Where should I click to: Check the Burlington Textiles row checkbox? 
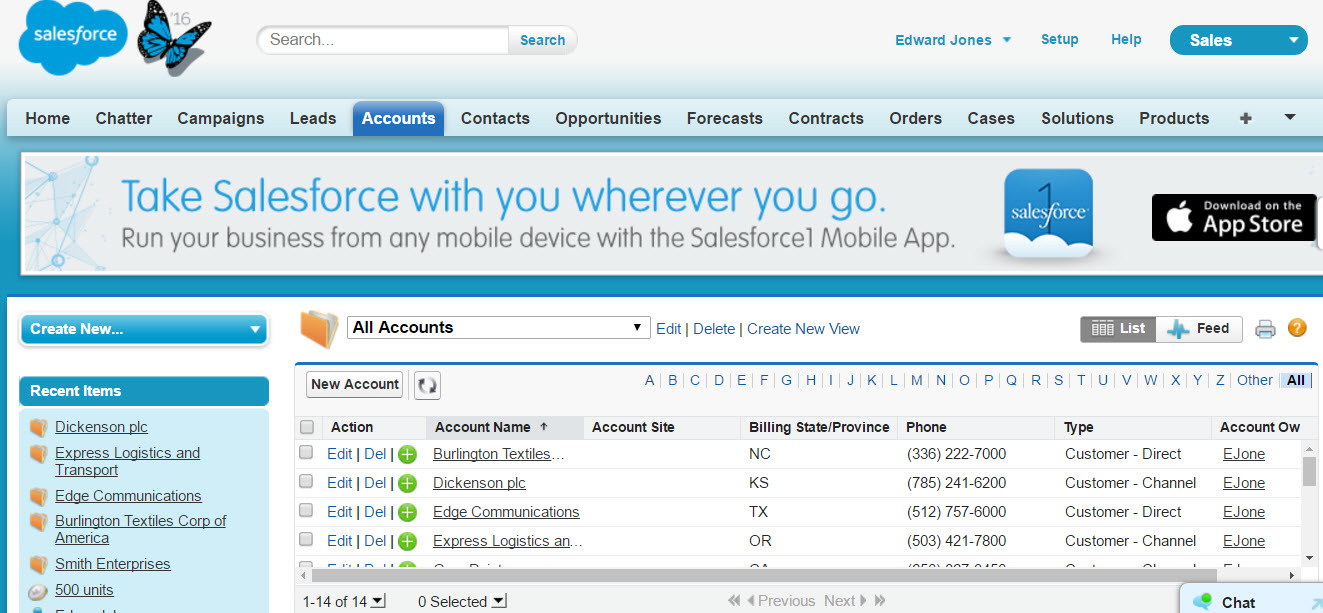(307, 453)
